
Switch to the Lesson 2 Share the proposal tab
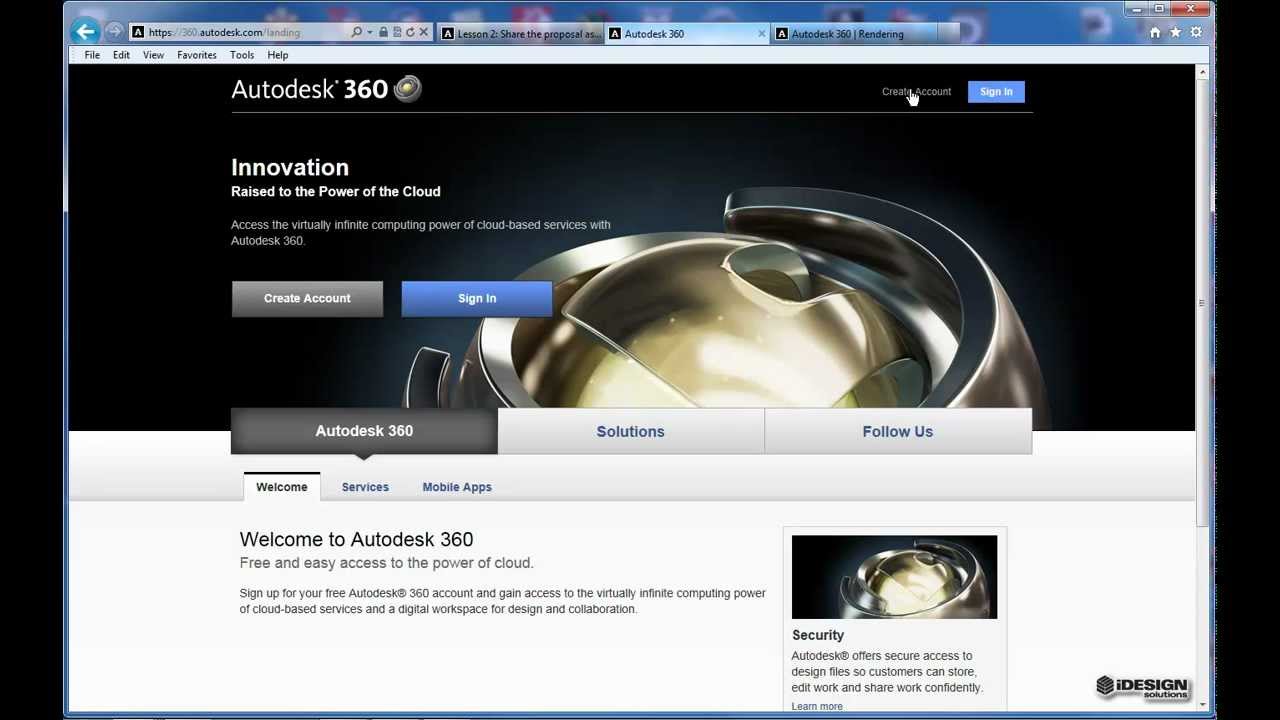(520, 34)
